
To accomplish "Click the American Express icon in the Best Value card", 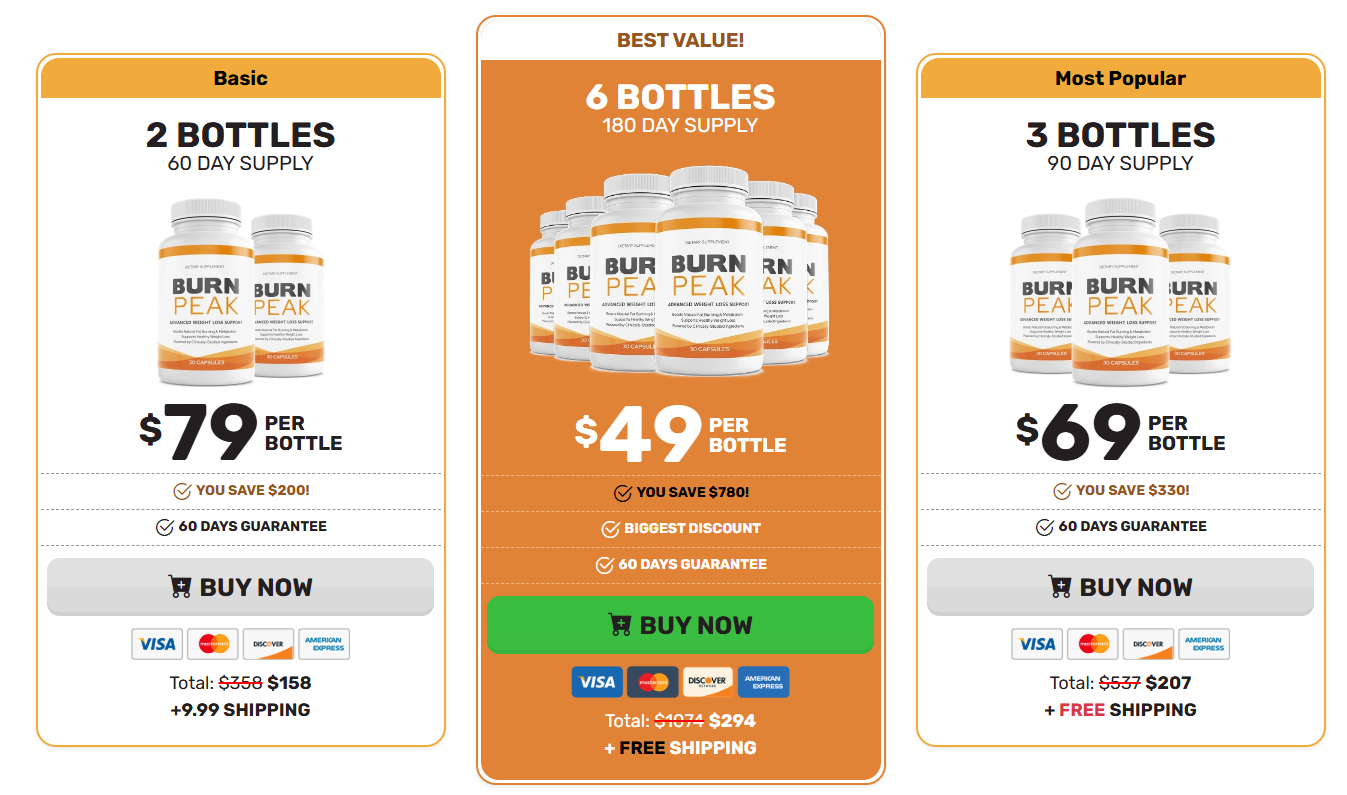I will pos(764,682).
